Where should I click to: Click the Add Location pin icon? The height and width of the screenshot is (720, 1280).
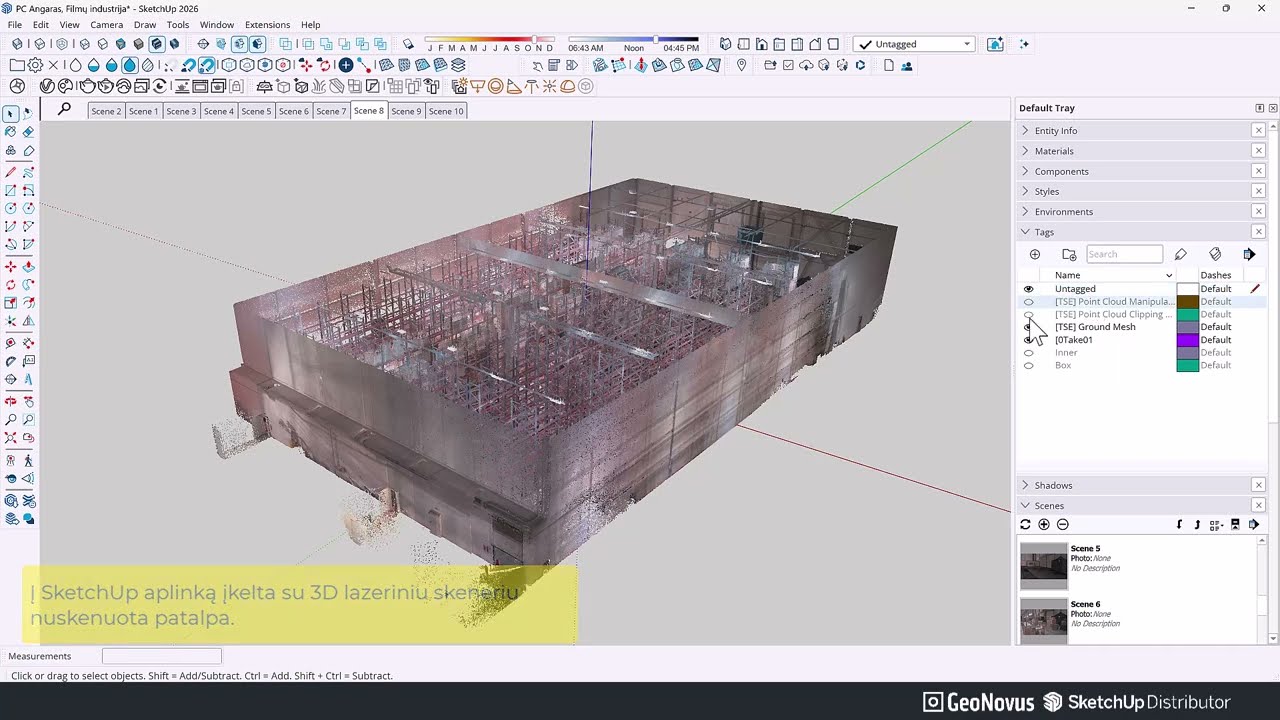point(741,65)
